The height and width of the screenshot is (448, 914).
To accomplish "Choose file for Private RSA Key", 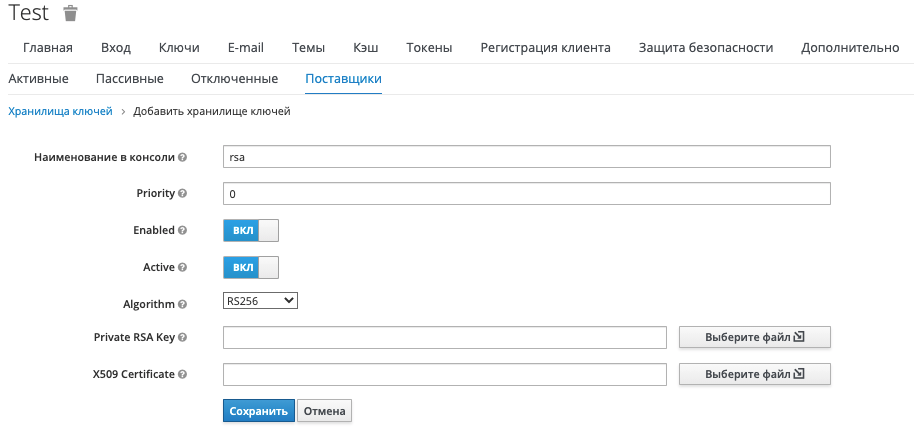I will click(x=754, y=338).
